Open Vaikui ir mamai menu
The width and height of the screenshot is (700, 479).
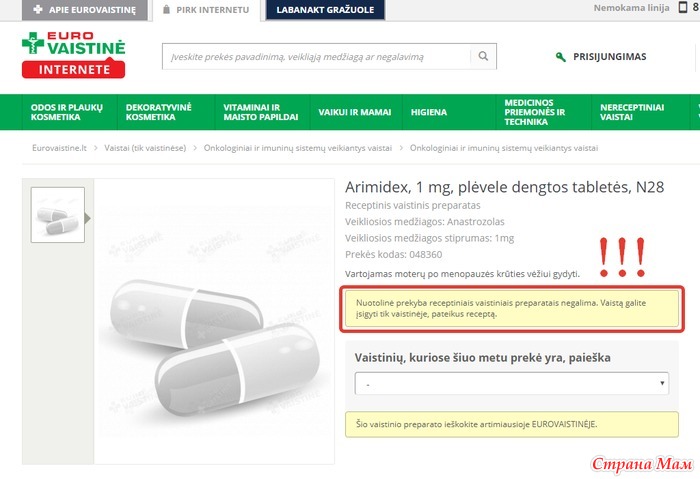click(x=355, y=112)
